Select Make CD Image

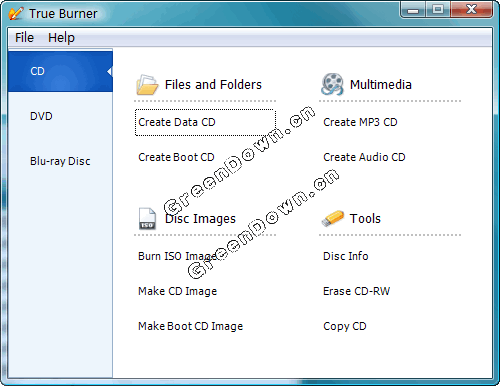click(x=178, y=291)
